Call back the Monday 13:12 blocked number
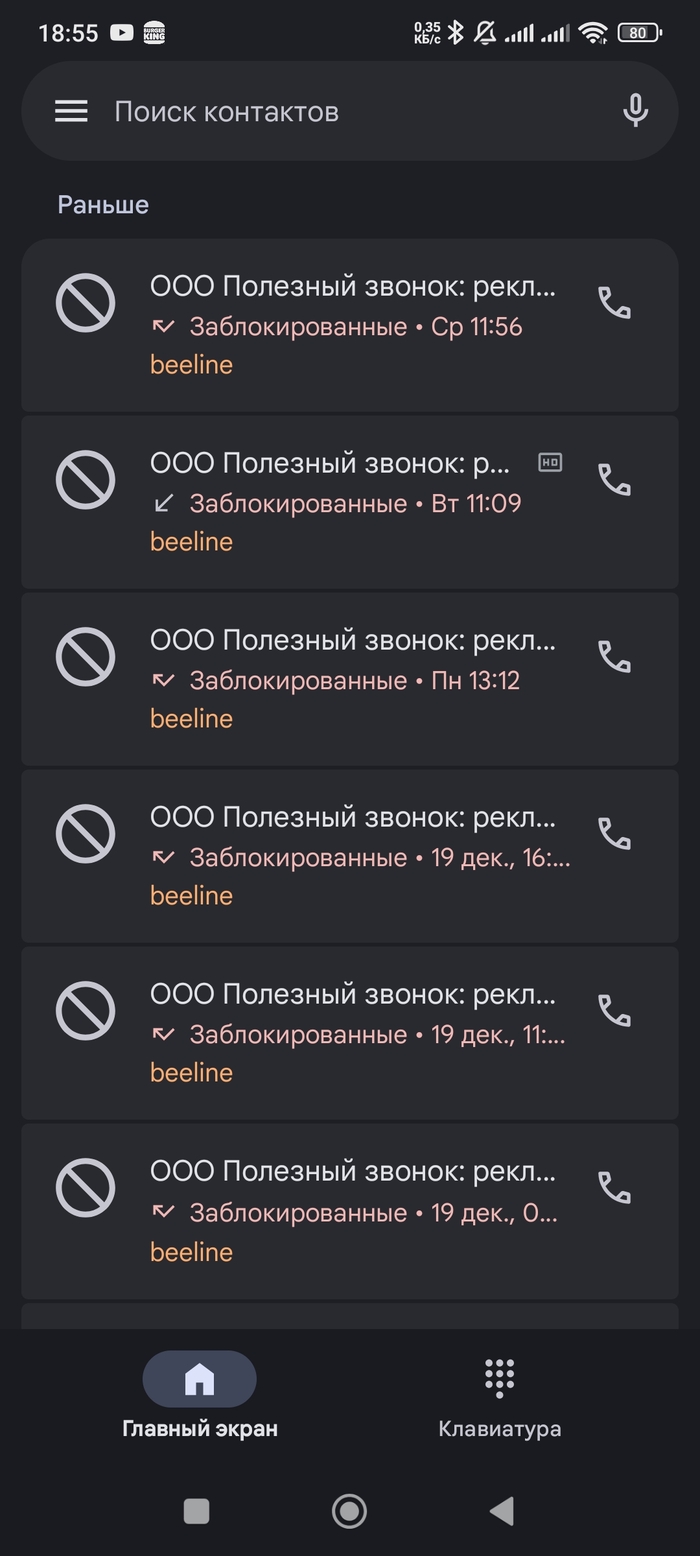The image size is (700, 1556). [x=614, y=657]
